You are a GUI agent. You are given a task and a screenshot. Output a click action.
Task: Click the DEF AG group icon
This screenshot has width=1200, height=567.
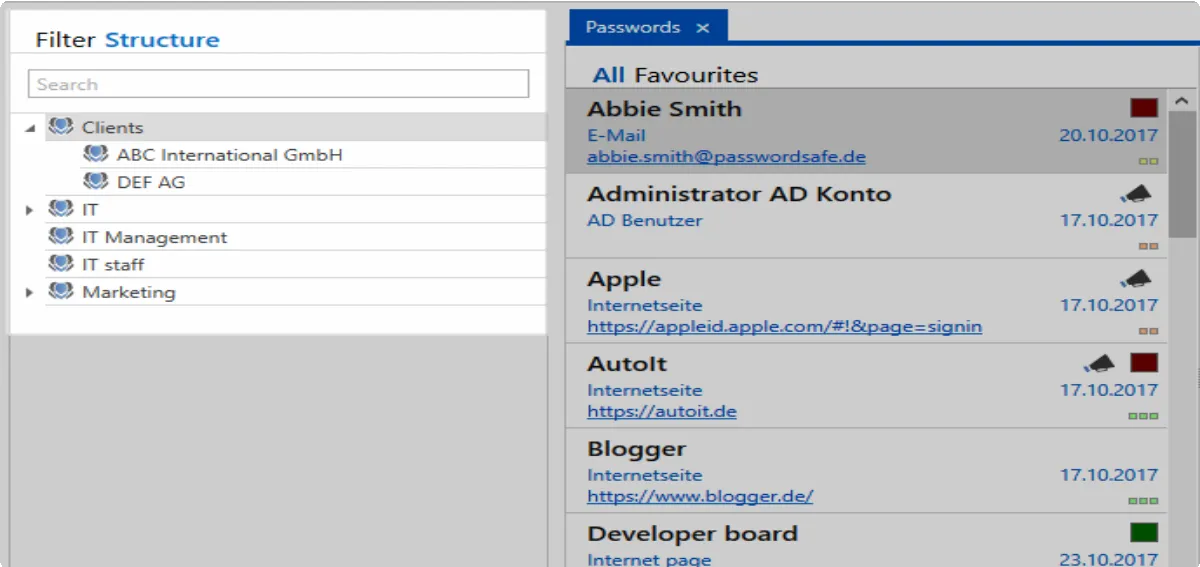(96, 182)
